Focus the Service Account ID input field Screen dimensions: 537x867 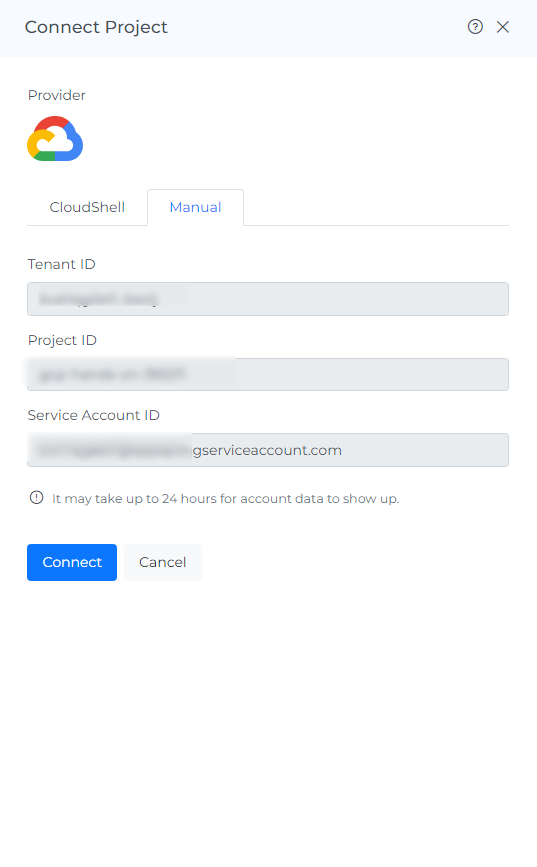click(268, 450)
